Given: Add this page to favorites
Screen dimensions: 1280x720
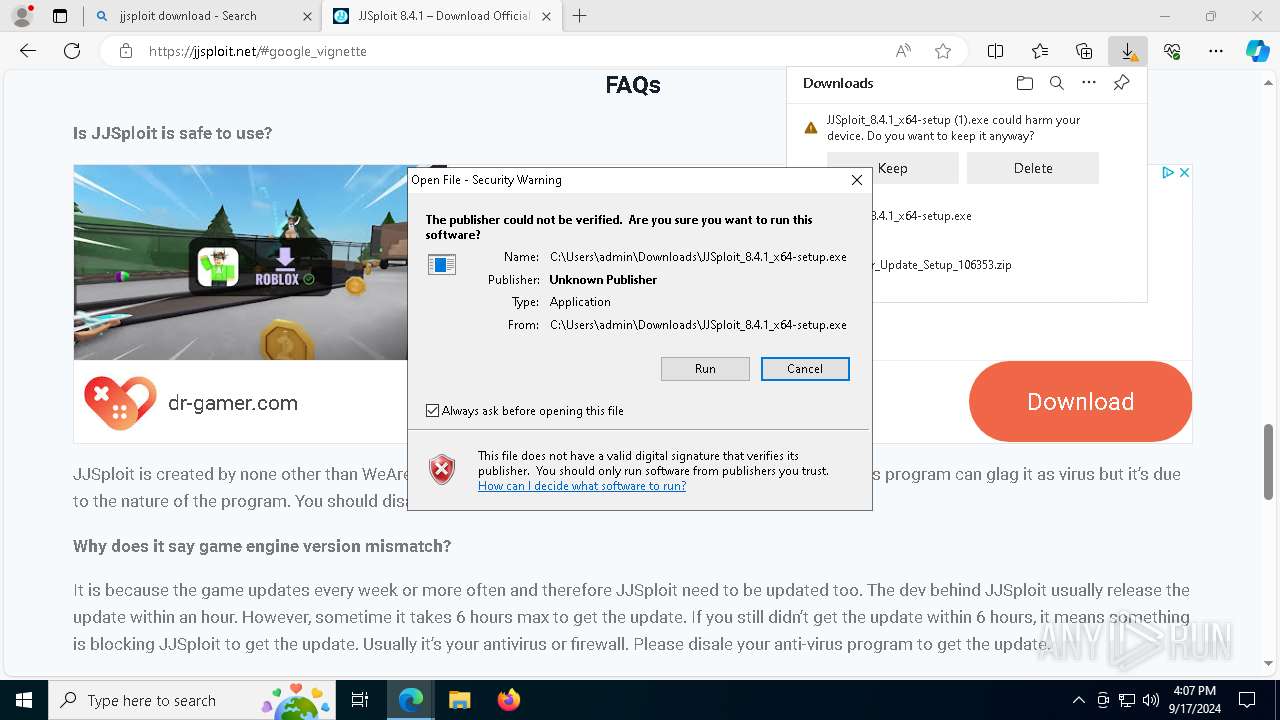Looking at the screenshot, I should pyautogui.click(x=943, y=51).
